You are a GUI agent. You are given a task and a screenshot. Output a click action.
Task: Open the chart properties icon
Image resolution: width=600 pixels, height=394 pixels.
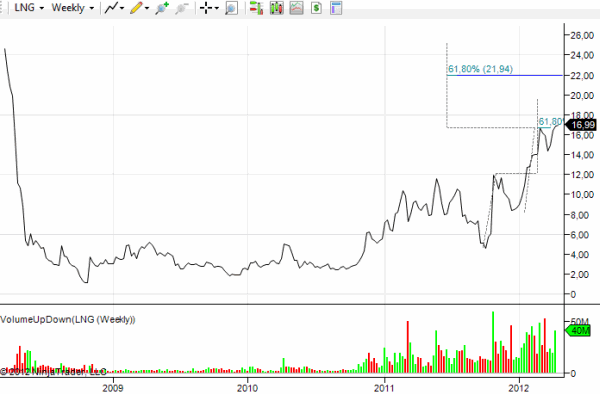click(336, 8)
